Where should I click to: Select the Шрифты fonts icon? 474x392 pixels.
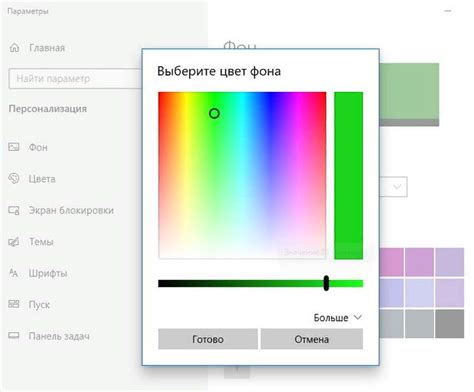pos(13,273)
